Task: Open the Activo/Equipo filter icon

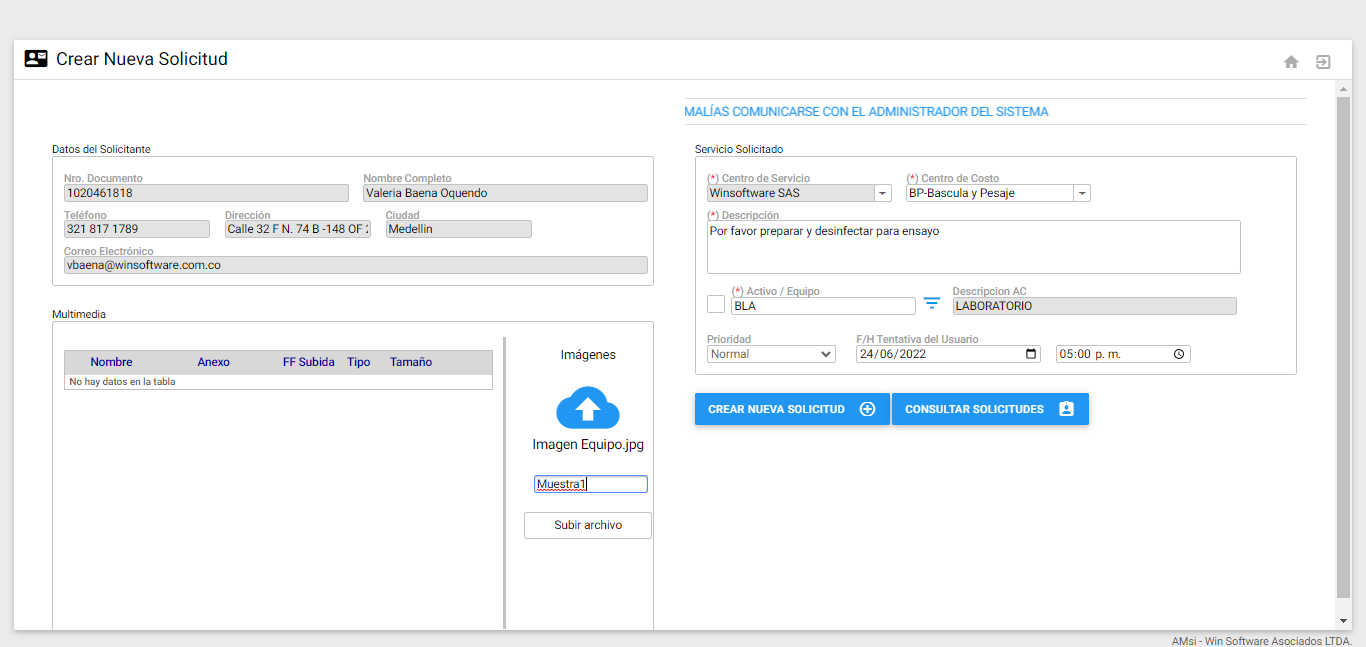Action: click(932, 303)
